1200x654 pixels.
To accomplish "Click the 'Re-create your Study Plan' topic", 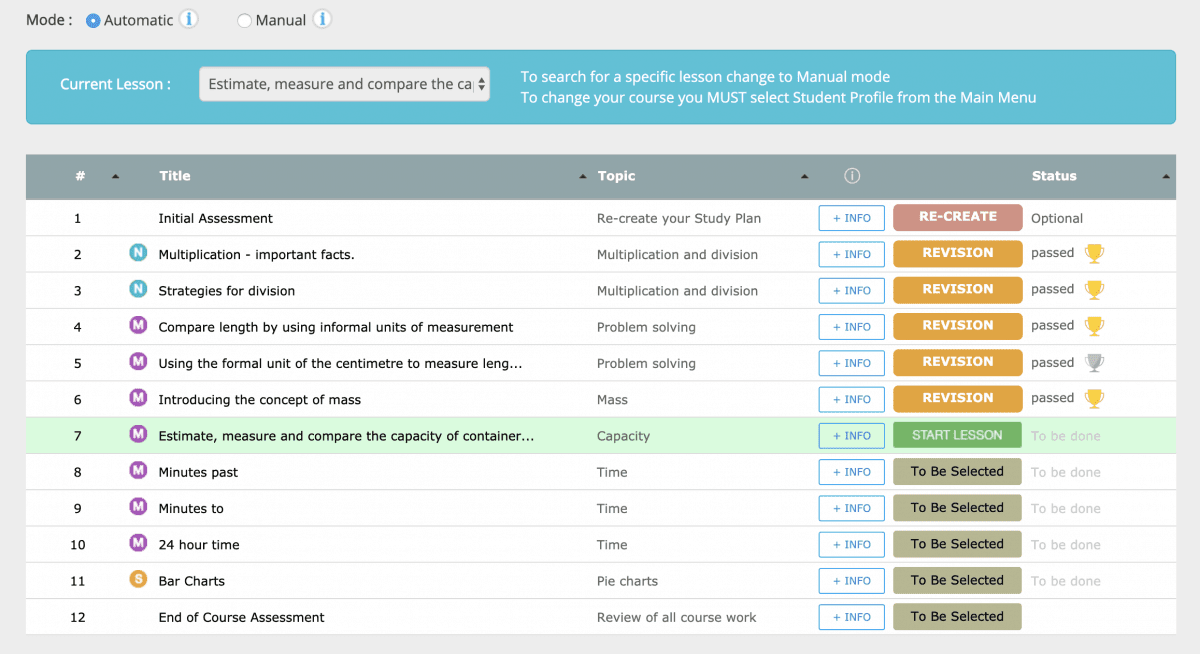I will (x=679, y=218).
